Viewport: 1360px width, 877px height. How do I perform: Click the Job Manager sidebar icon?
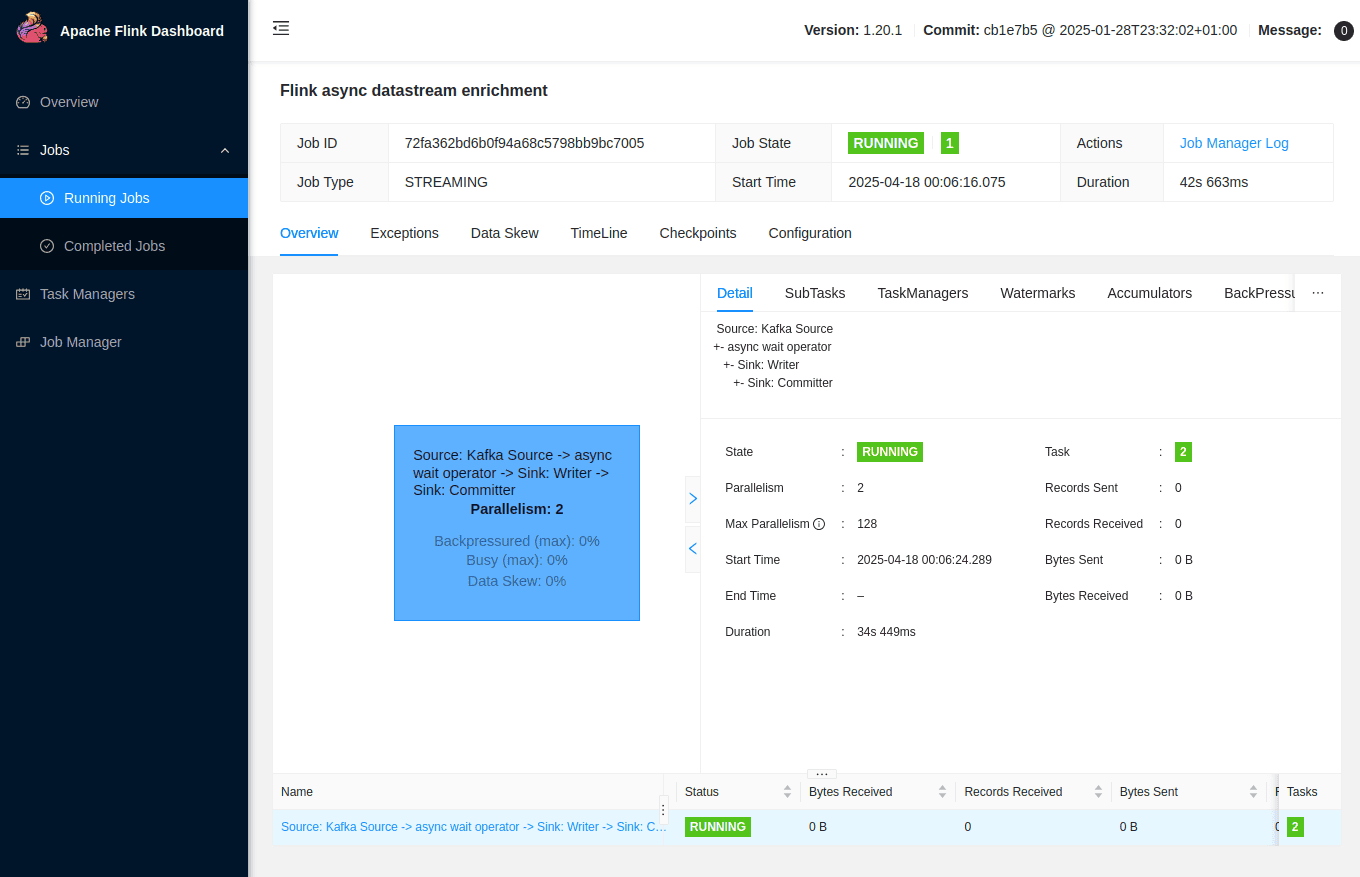[23, 342]
